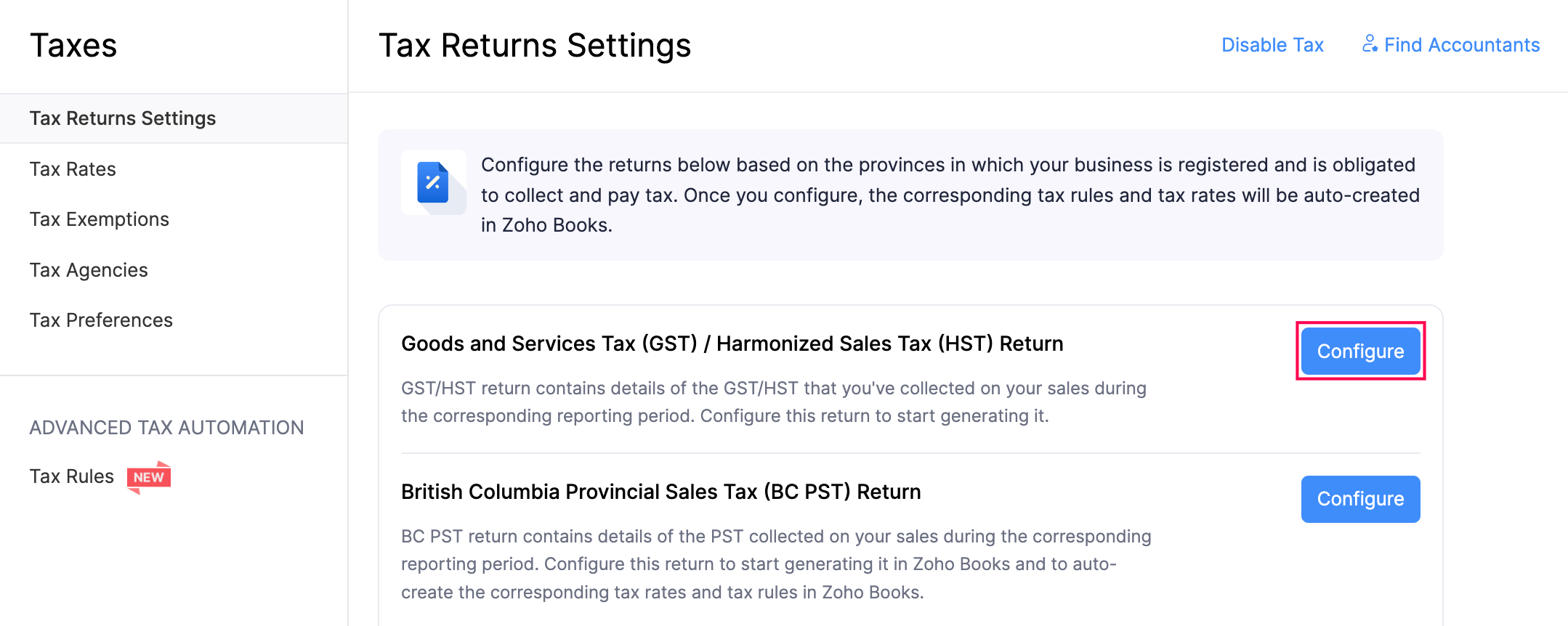Click Disable Tax
Image resolution: width=1568 pixels, height=626 pixels.
coord(1272,44)
